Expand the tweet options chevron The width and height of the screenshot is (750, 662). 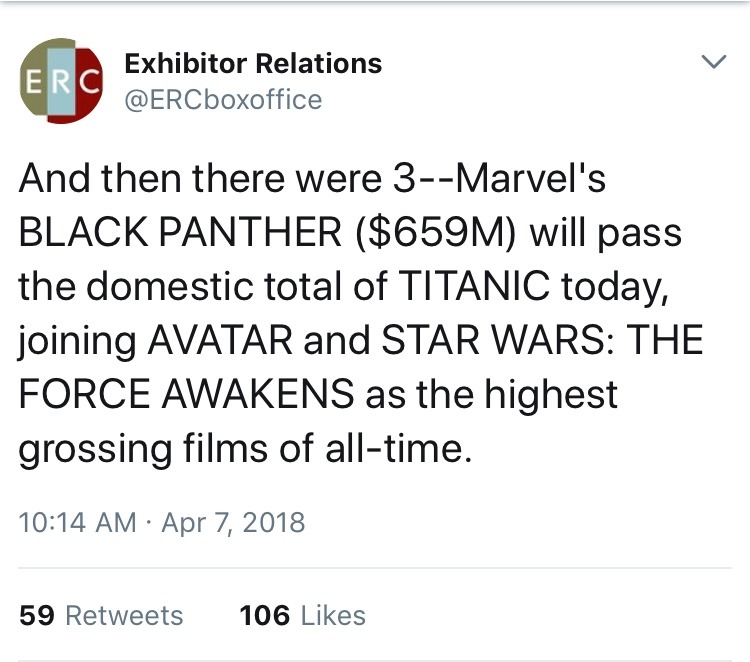click(x=714, y=62)
